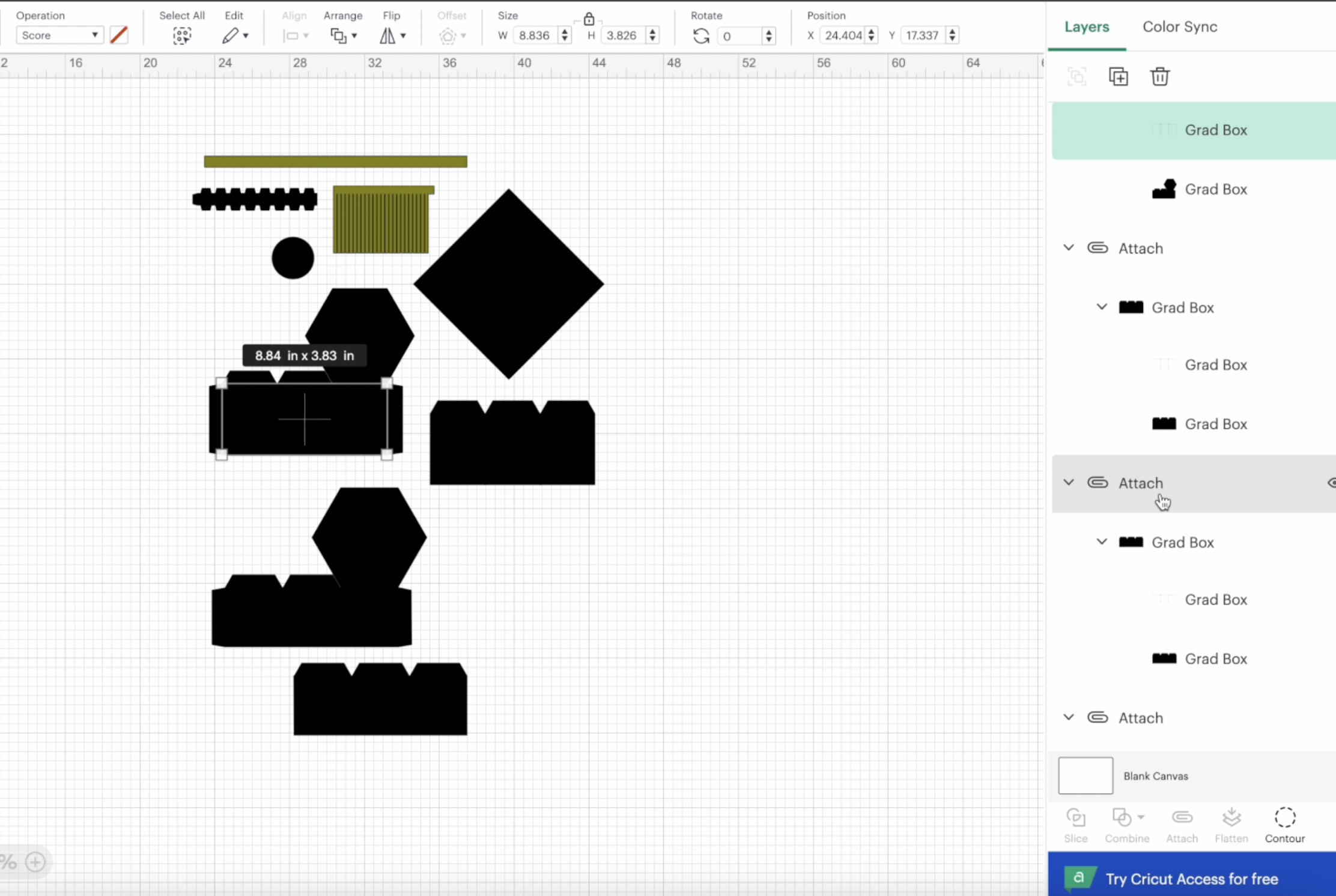Open the Operation Score dropdown
Viewport: 1336px width, 896px height.
point(59,35)
